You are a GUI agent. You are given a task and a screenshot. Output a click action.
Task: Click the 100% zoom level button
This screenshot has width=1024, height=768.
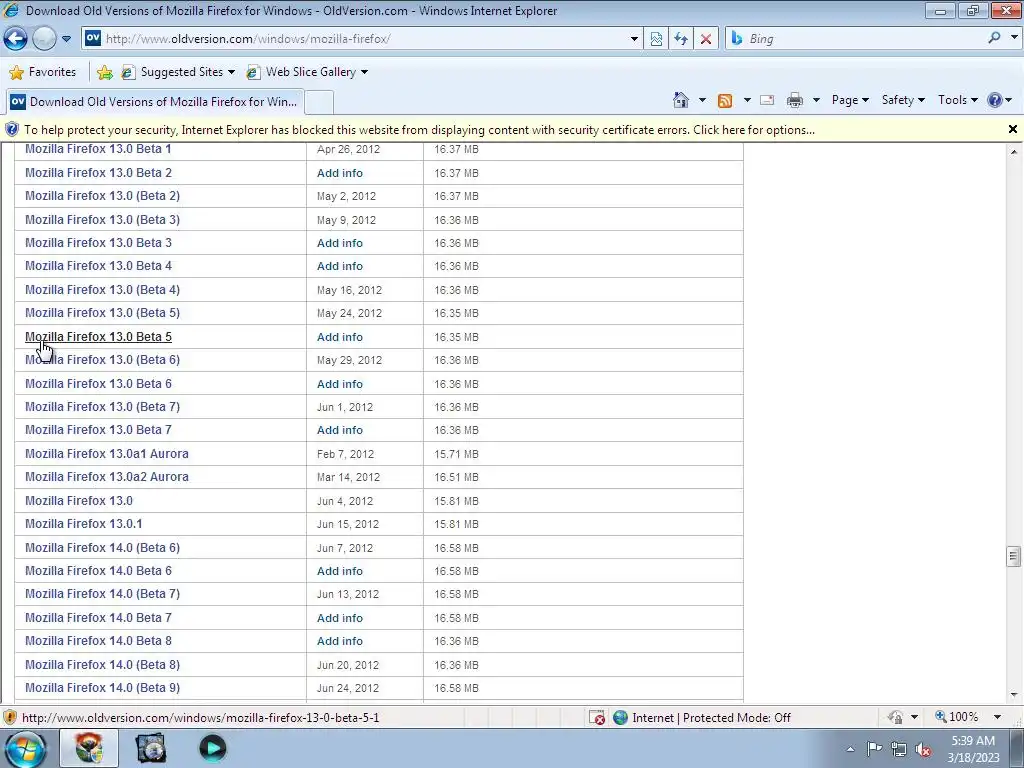957,717
